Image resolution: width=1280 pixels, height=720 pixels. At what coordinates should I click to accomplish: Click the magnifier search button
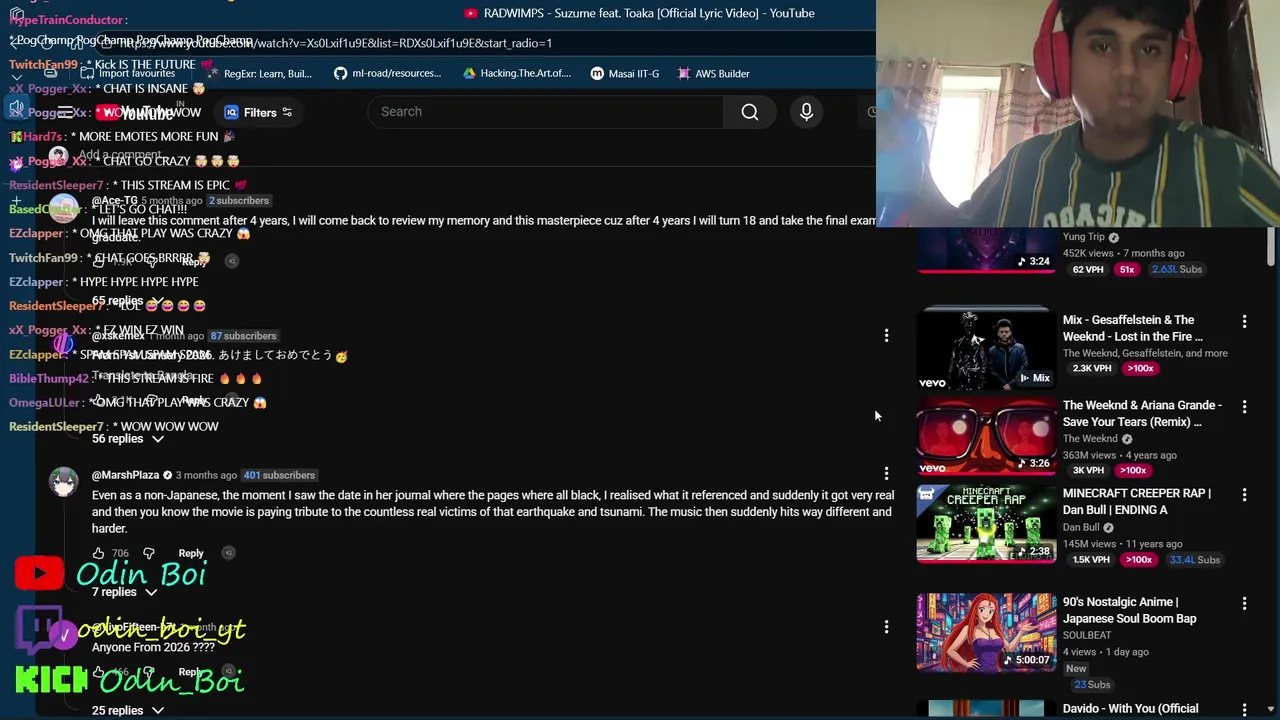pos(749,112)
